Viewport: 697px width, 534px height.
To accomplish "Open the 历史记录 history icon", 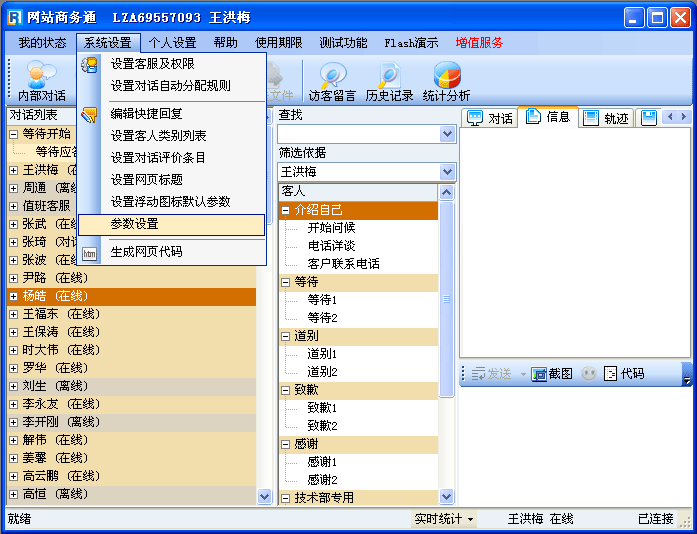I will [x=388, y=76].
